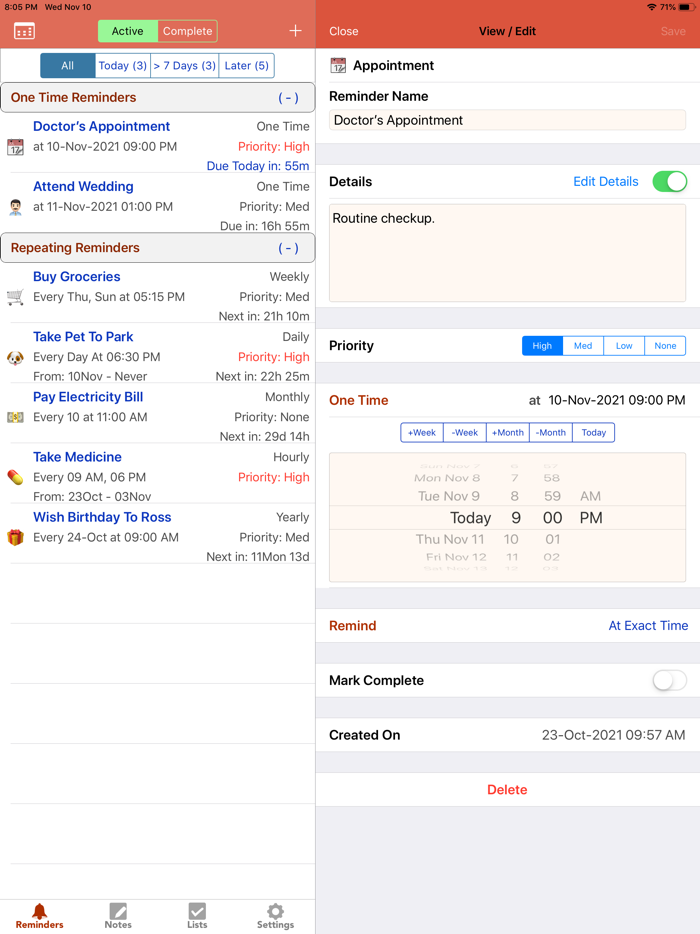Set priority to Med
700x934 pixels.
click(x=583, y=345)
